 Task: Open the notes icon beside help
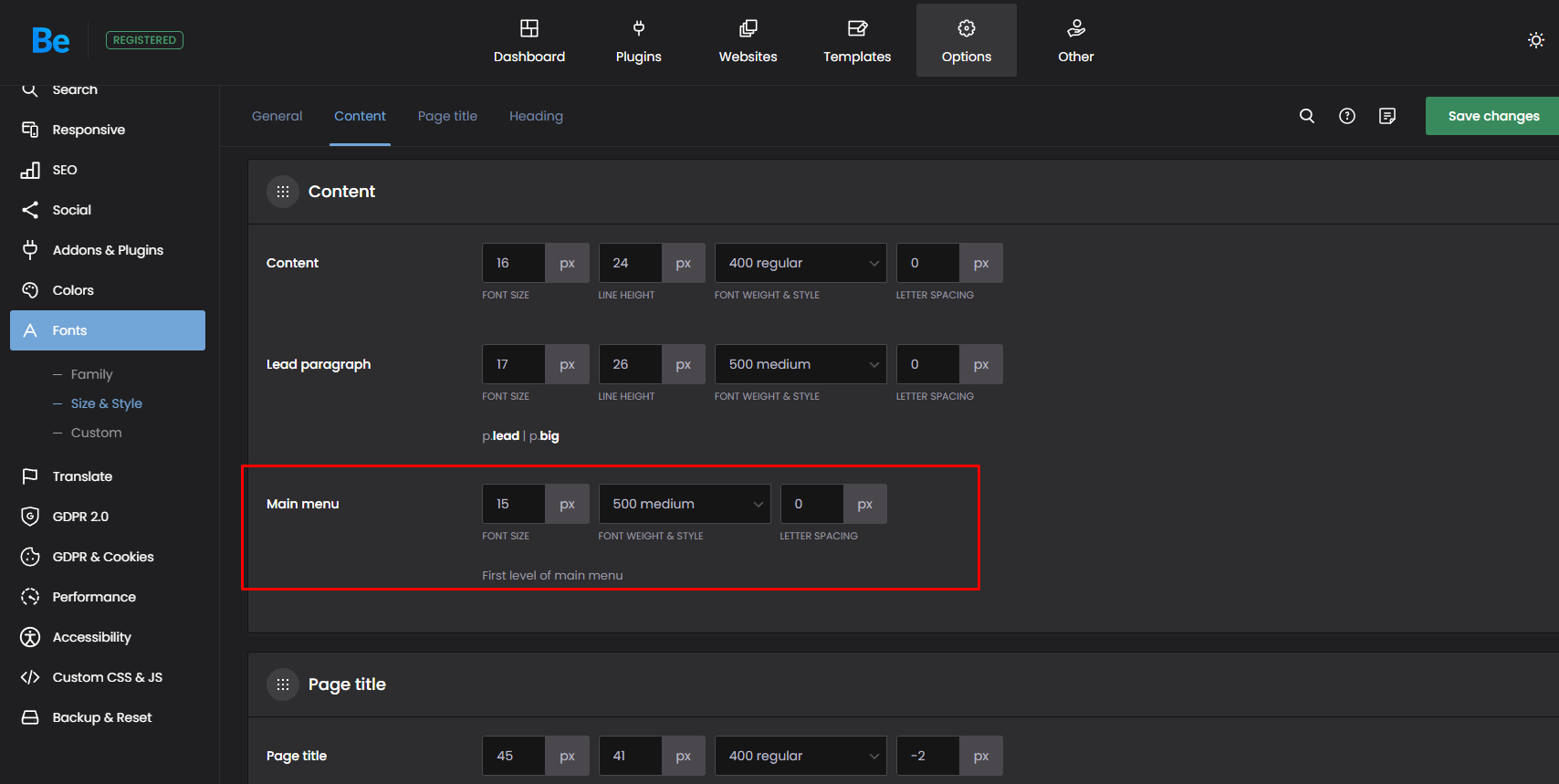[1386, 116]
